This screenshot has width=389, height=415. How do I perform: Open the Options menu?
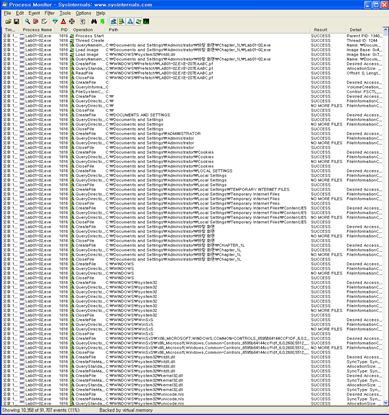click(x=83, y=13)
